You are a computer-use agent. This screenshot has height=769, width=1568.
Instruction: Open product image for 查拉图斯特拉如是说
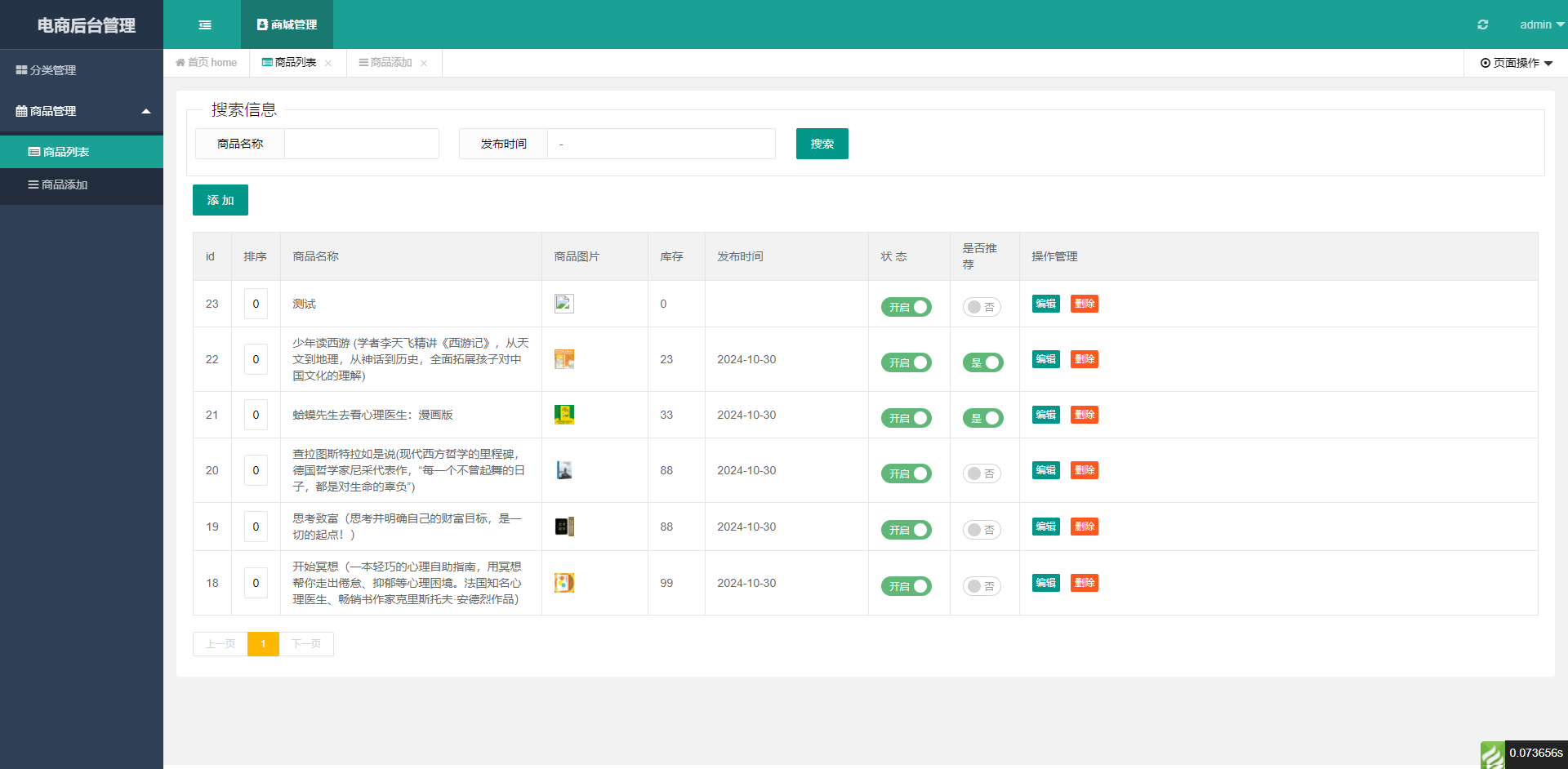(x=564, y=470)
